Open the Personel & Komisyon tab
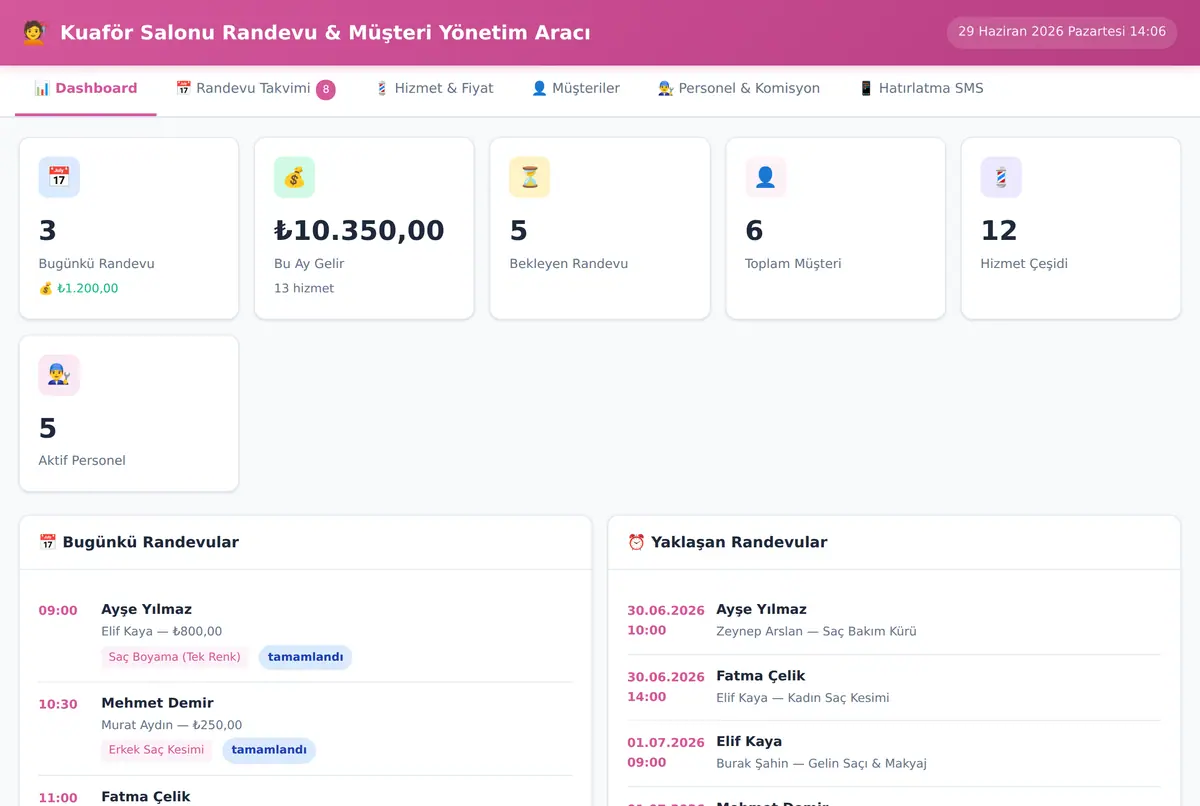This screenshot has height=806, width=1200. point(739,88)
